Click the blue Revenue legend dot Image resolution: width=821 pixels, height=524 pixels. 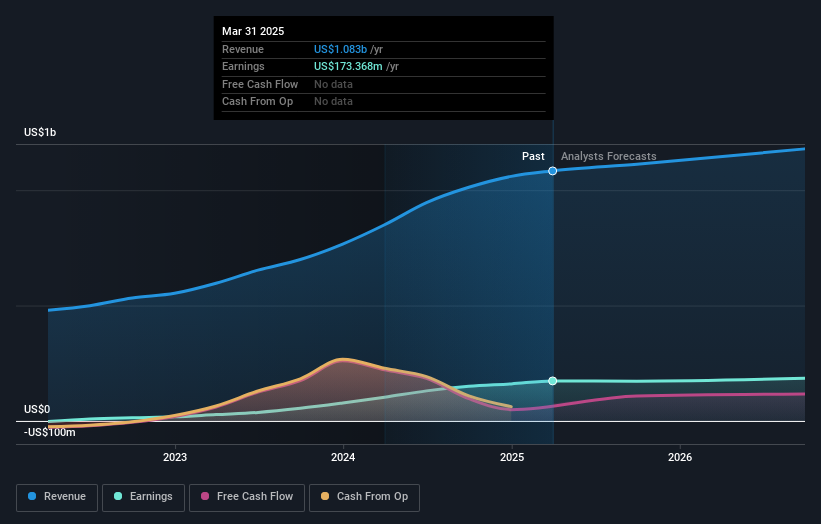[x=32, y=496]
